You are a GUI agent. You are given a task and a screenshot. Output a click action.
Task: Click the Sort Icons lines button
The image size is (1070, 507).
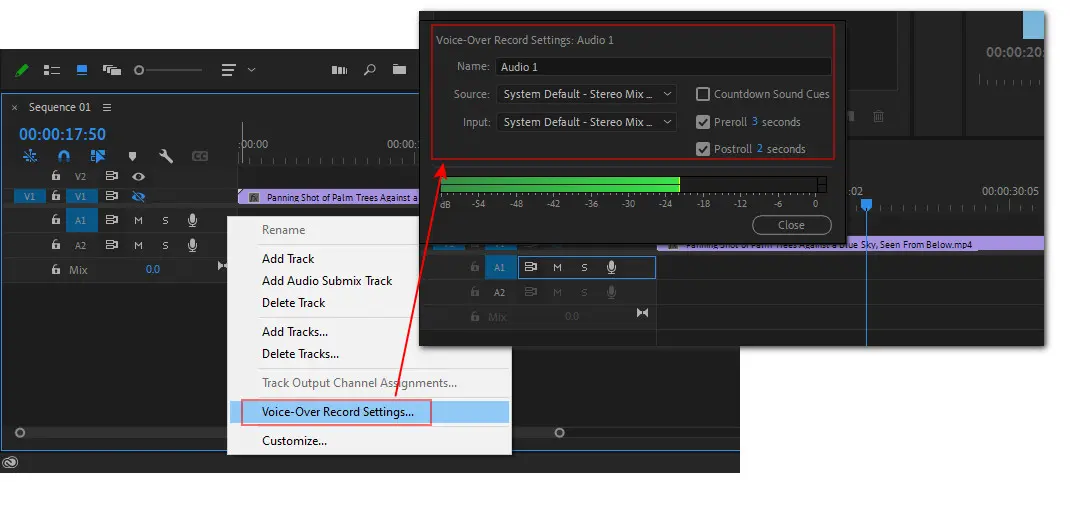229,70
